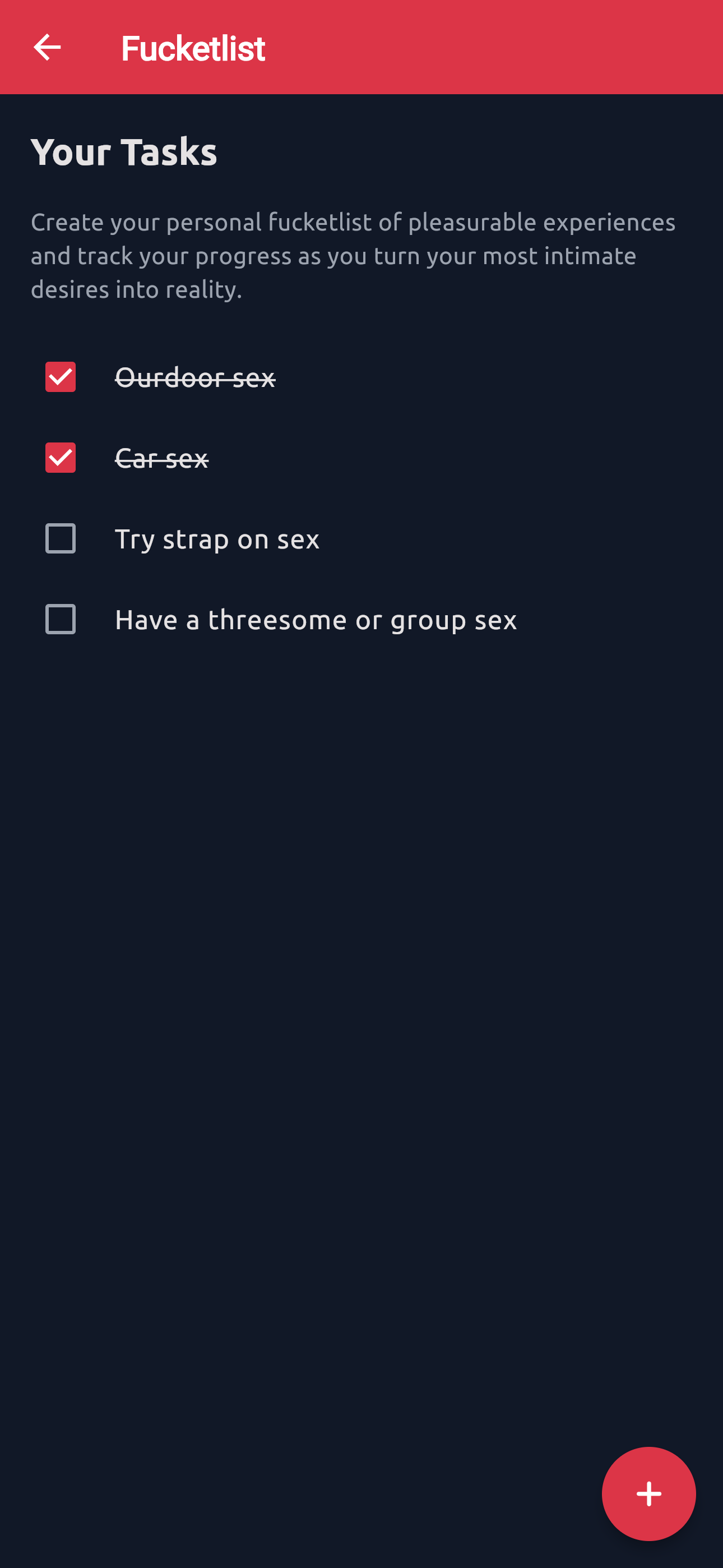
Task: Click the strikethrough Car sex text
Action: [x=162, y=458]
